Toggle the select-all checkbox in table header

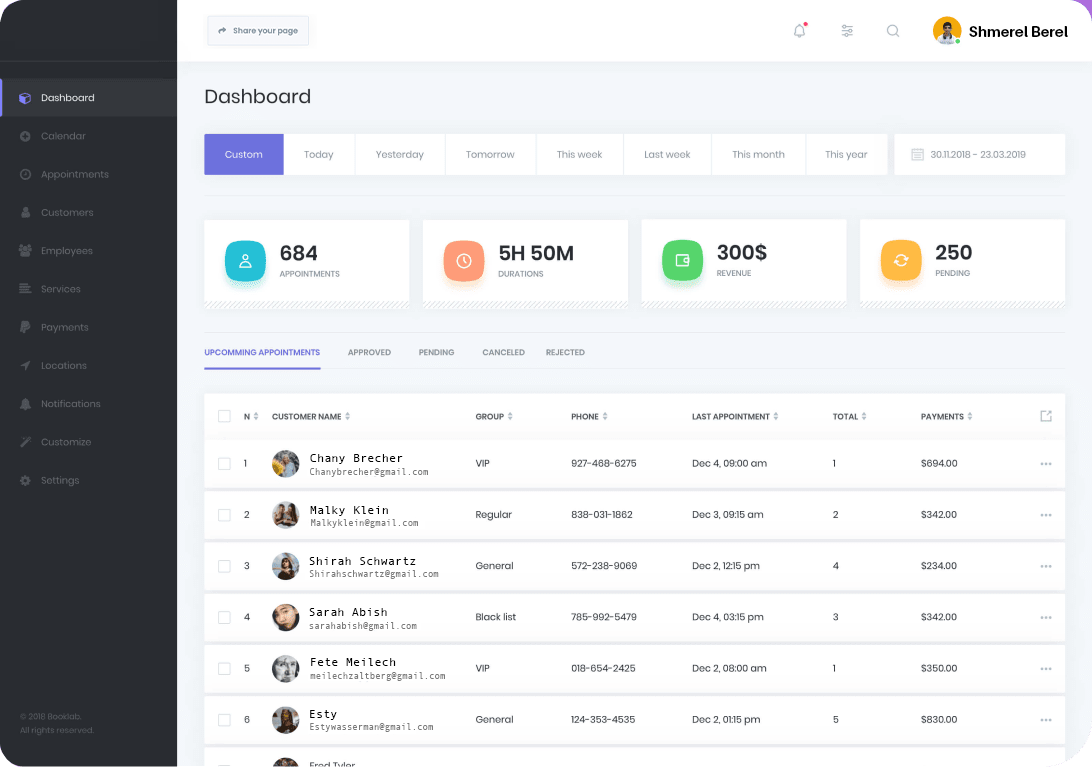(224, 416)
